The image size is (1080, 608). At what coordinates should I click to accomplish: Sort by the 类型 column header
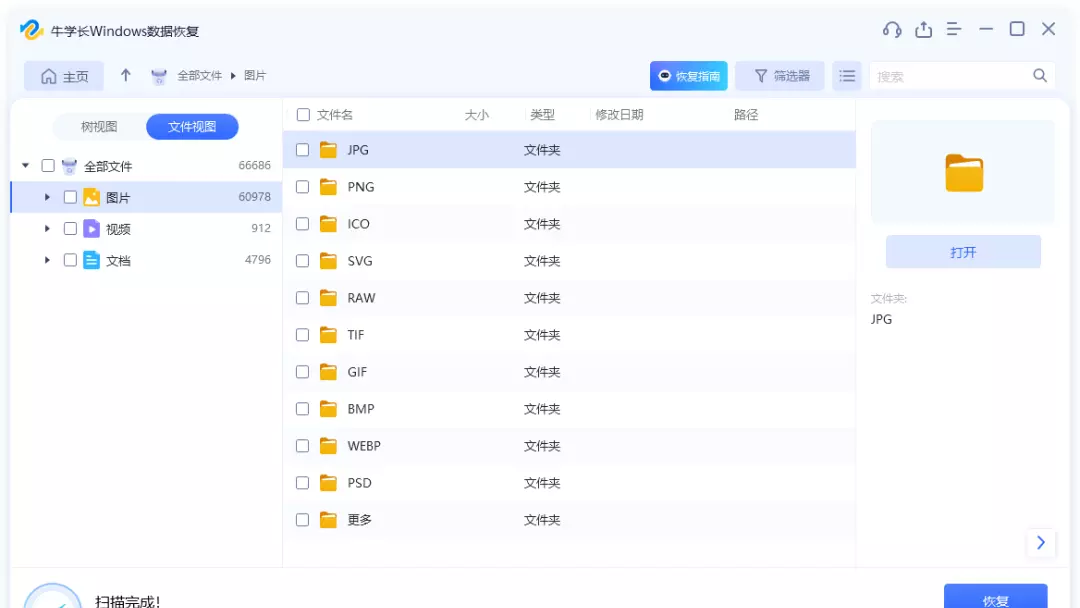tap(542, 115)
